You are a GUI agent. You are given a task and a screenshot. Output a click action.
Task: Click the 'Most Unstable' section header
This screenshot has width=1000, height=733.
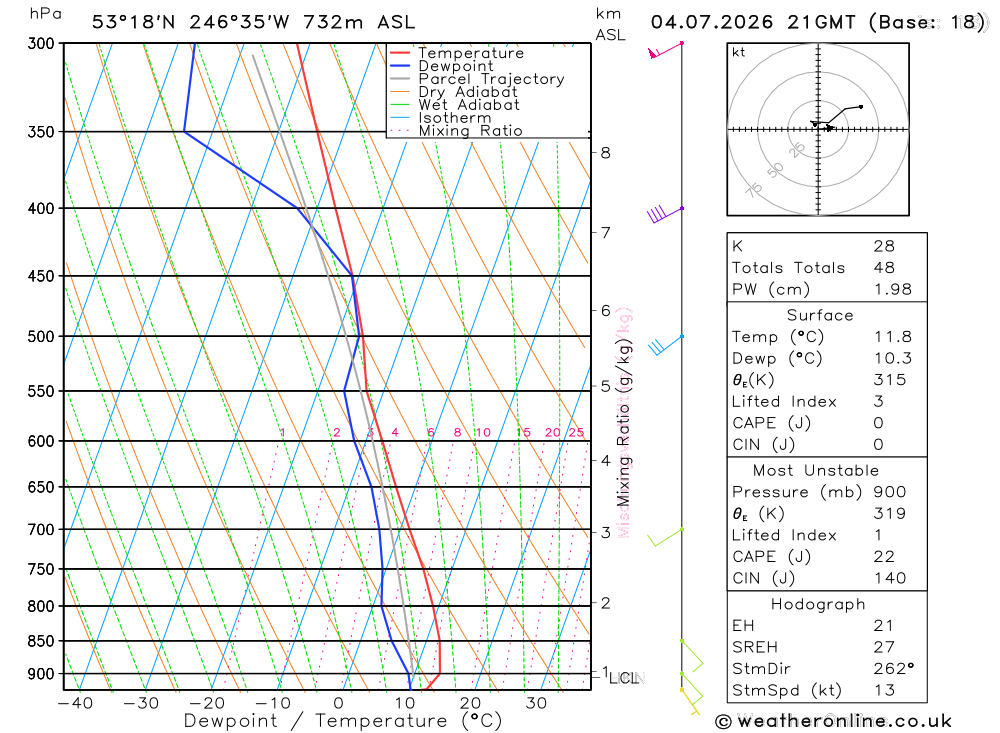point(816,471)
